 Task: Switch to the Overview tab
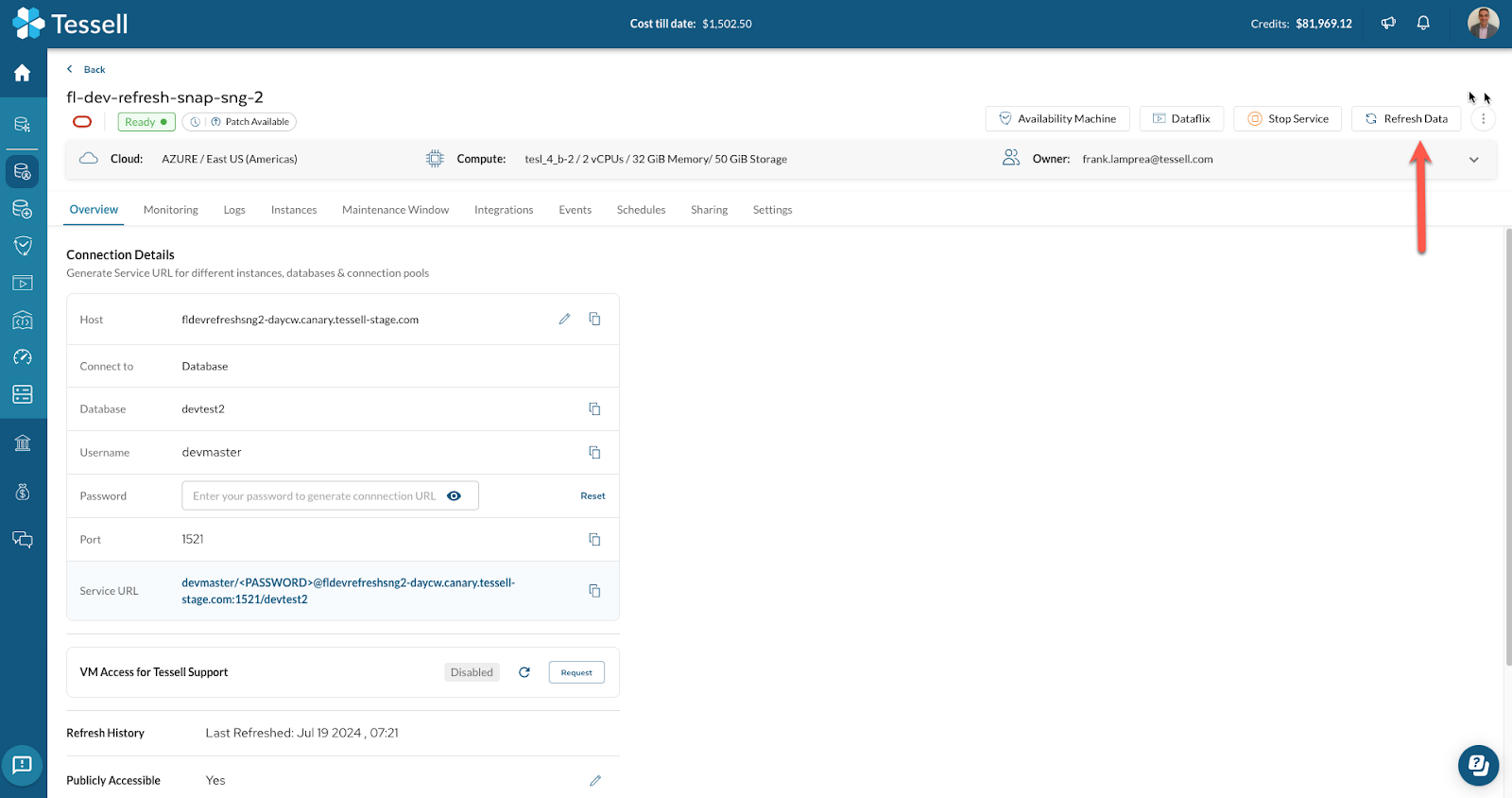point(94,210)
